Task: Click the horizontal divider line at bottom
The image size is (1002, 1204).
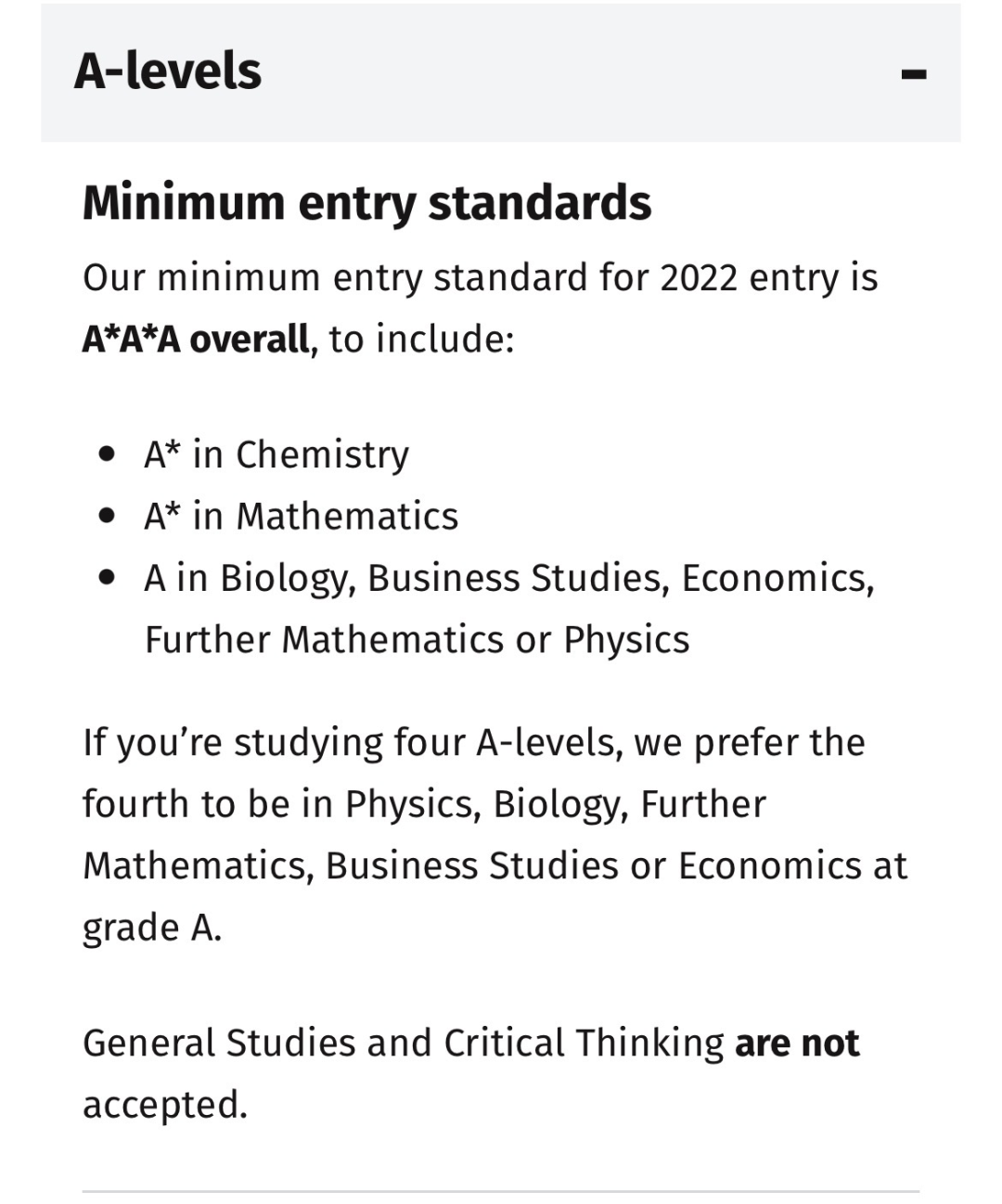Action: [x=501, y=1191]
